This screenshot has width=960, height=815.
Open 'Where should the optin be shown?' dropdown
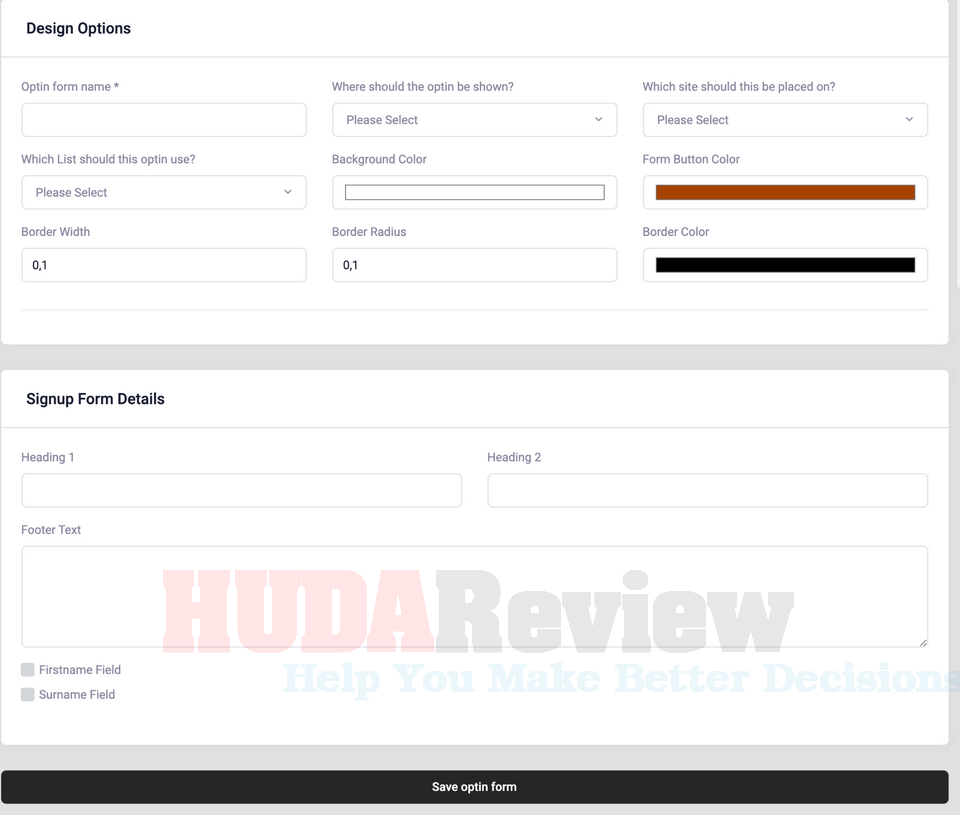click(474, 119)
